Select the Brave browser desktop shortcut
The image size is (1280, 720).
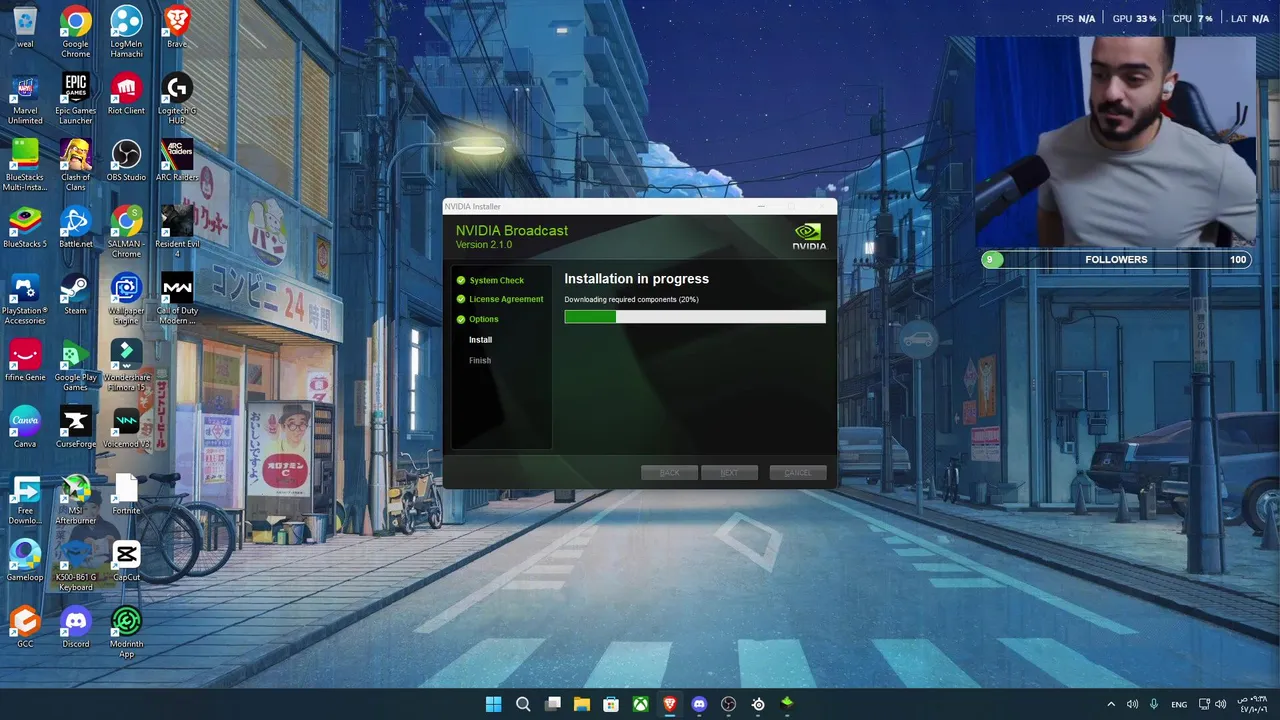point(177,27)
